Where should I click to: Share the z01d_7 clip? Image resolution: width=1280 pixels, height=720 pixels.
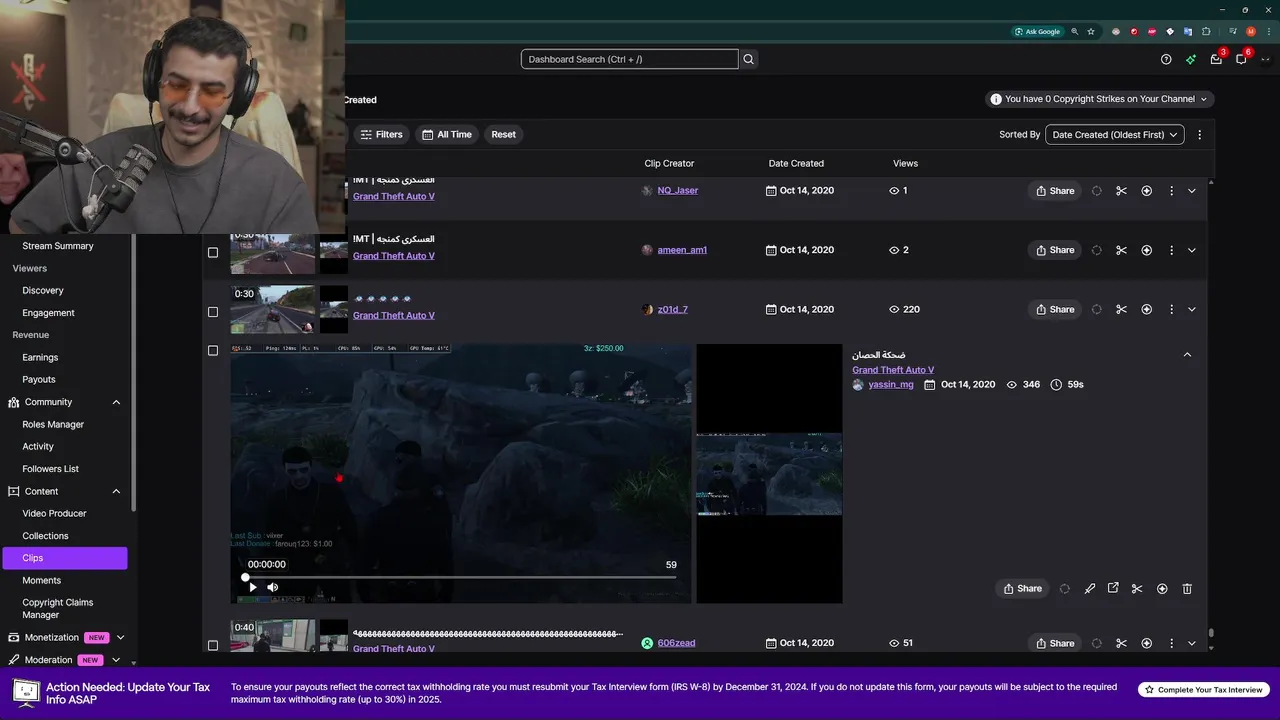pos(1055,310)
